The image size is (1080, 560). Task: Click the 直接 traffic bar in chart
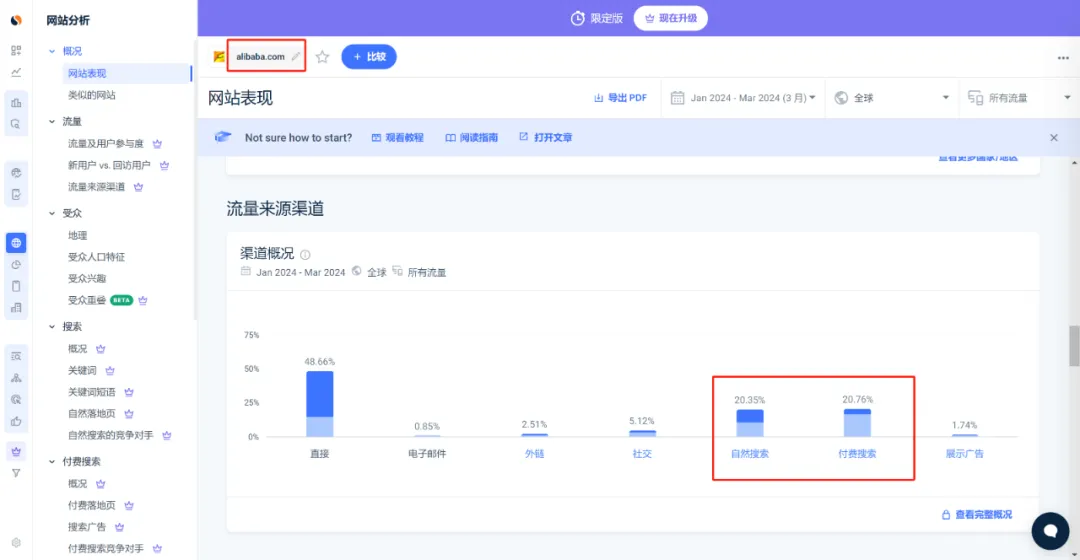click(320, 404)
